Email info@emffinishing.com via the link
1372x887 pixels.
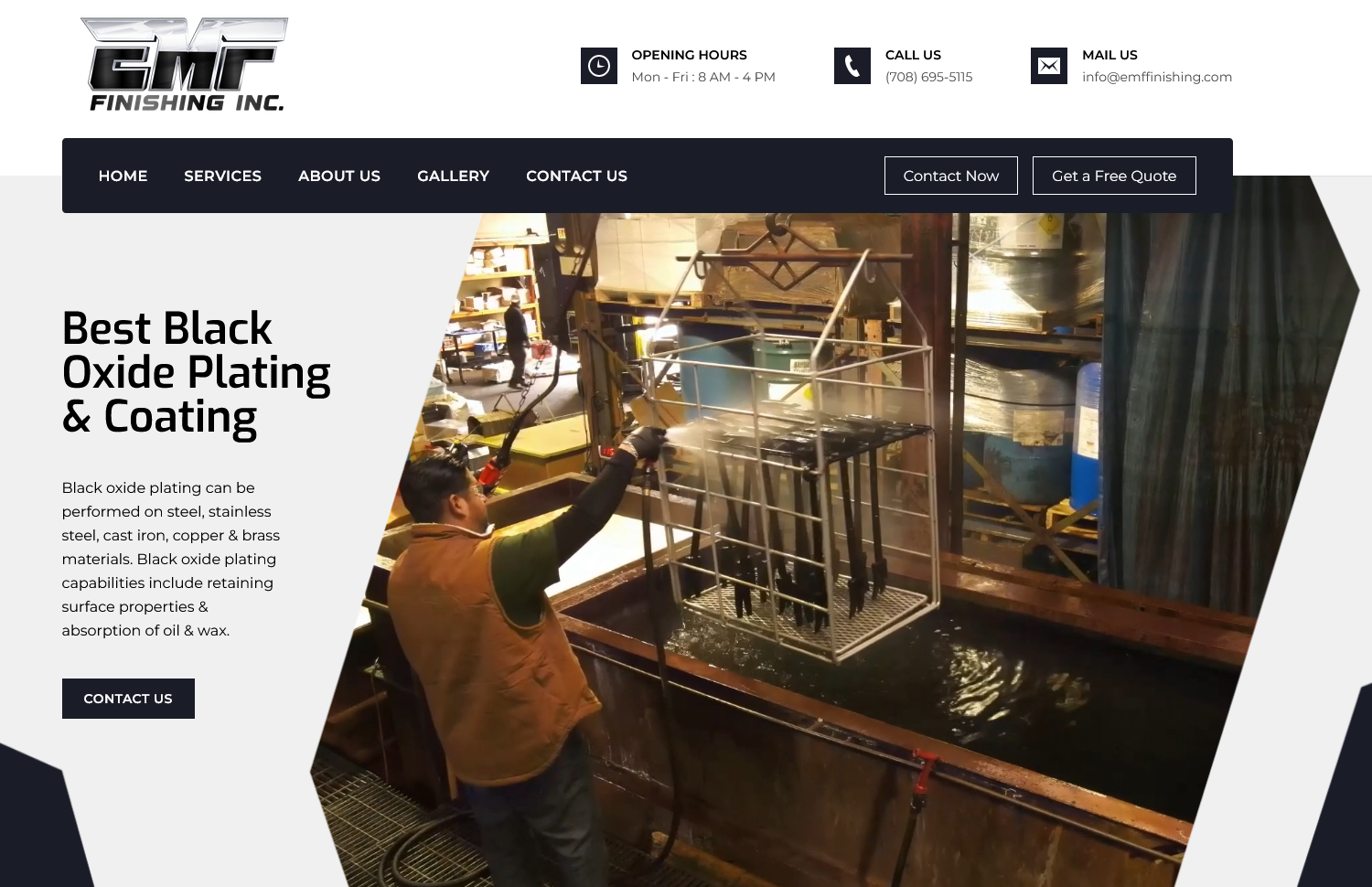[1157, 77]
